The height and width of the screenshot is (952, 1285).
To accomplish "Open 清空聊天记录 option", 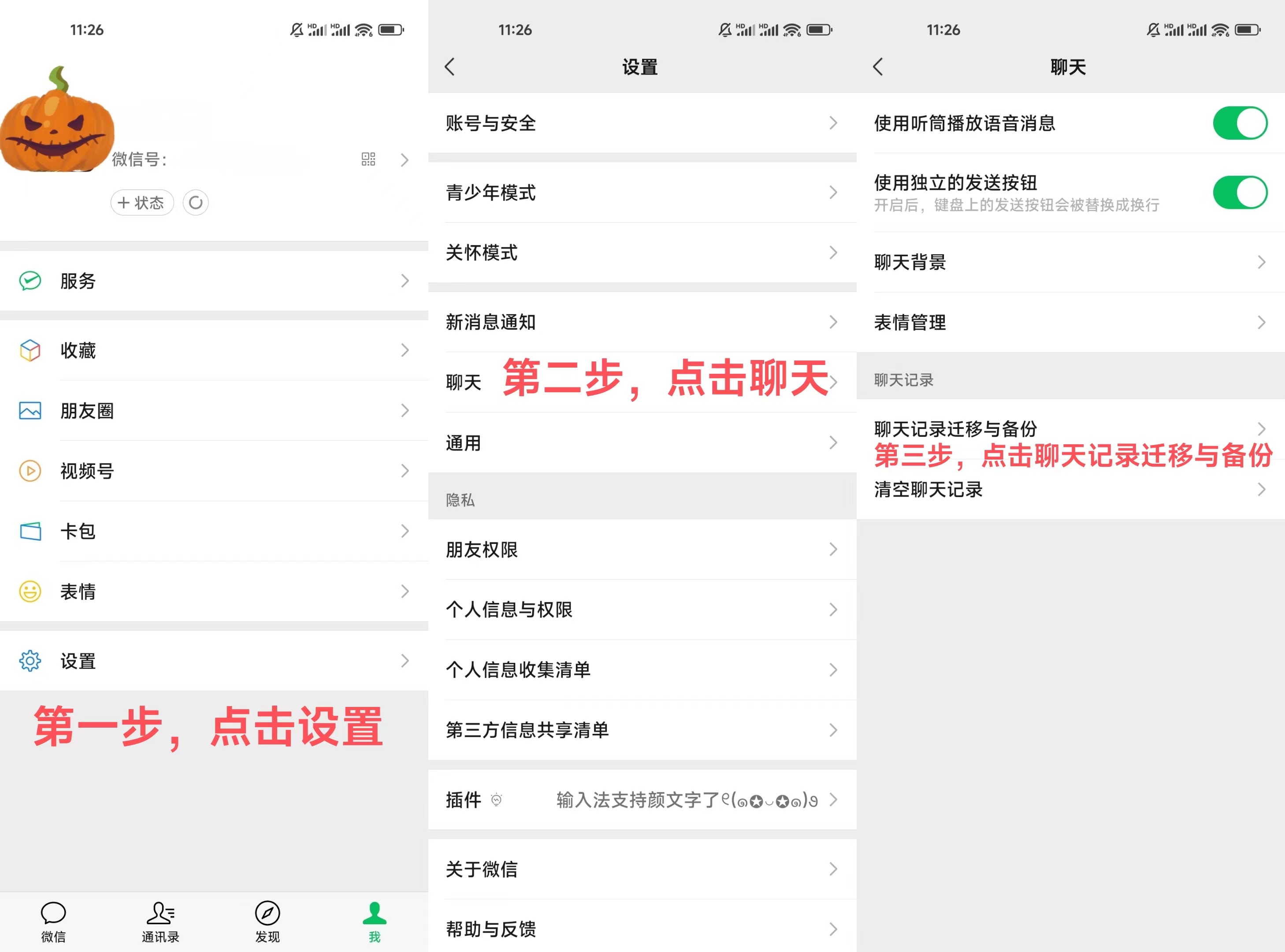I will [x=928, y=489].
